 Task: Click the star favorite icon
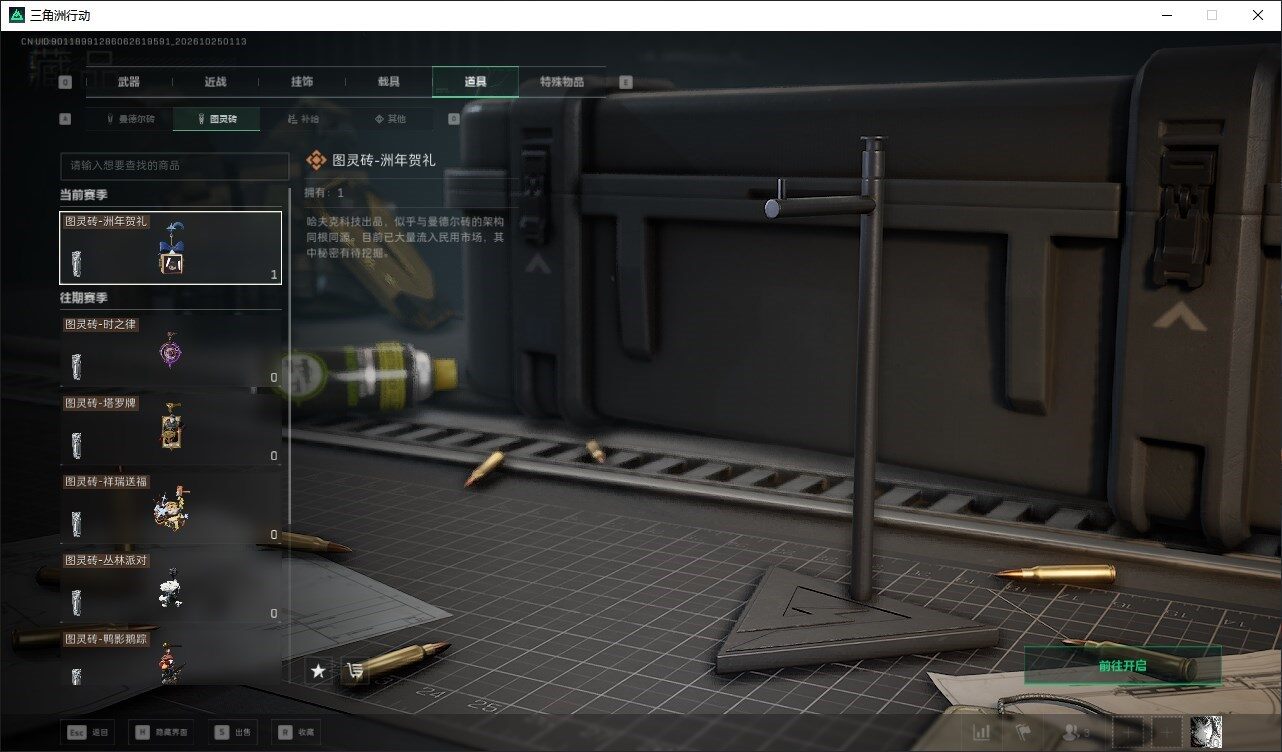[x=318, y=671]
